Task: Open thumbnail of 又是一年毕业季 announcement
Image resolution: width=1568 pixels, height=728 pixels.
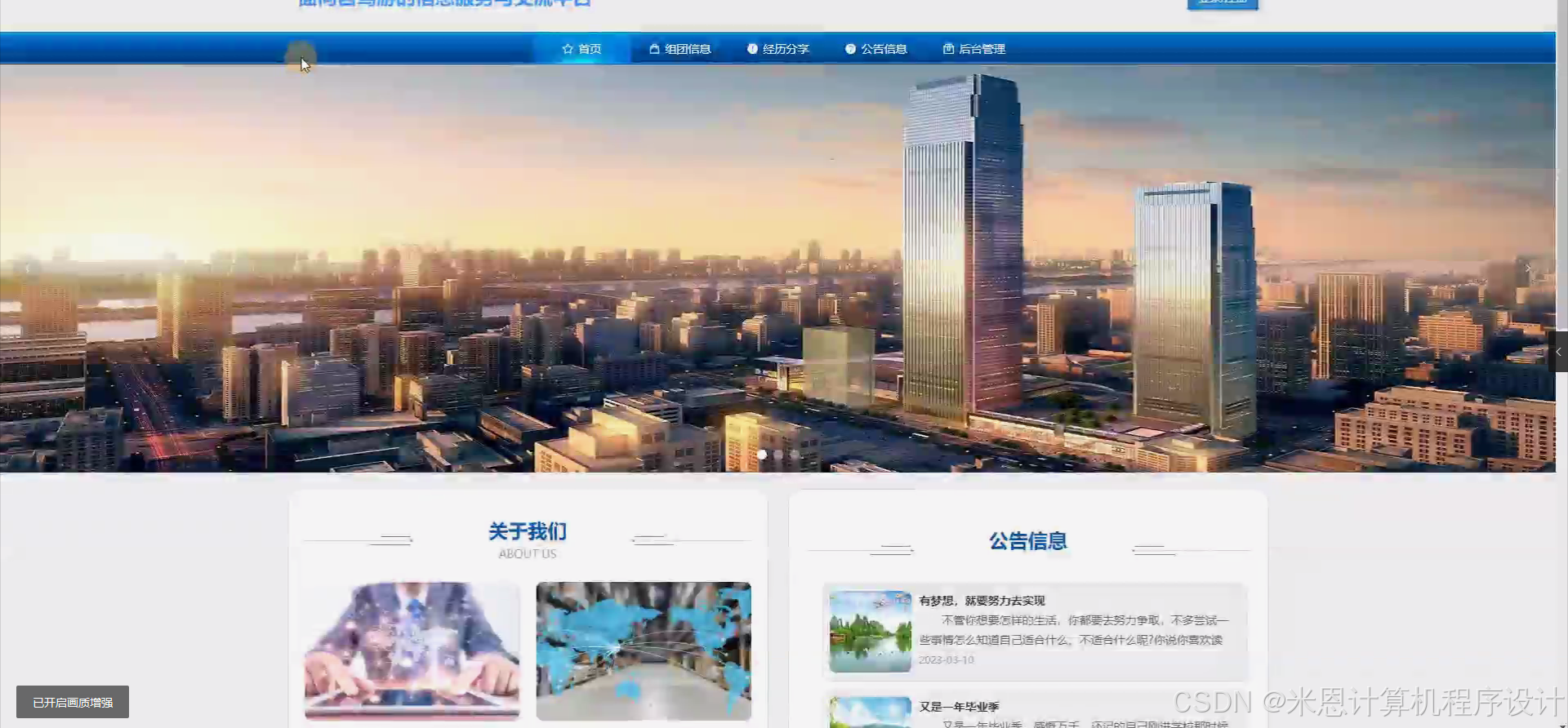Action: pos(871,712)
